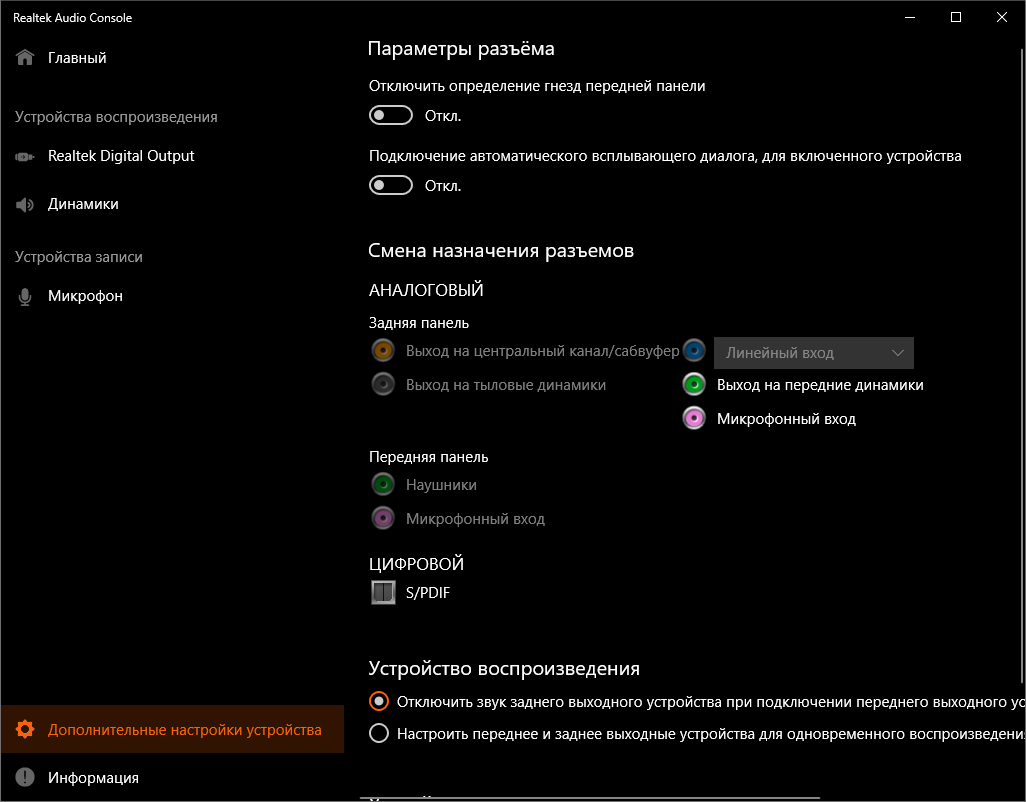The image size is (1026, 802).
Task: Open the Линейный вход dropdown
Action: 813,353
